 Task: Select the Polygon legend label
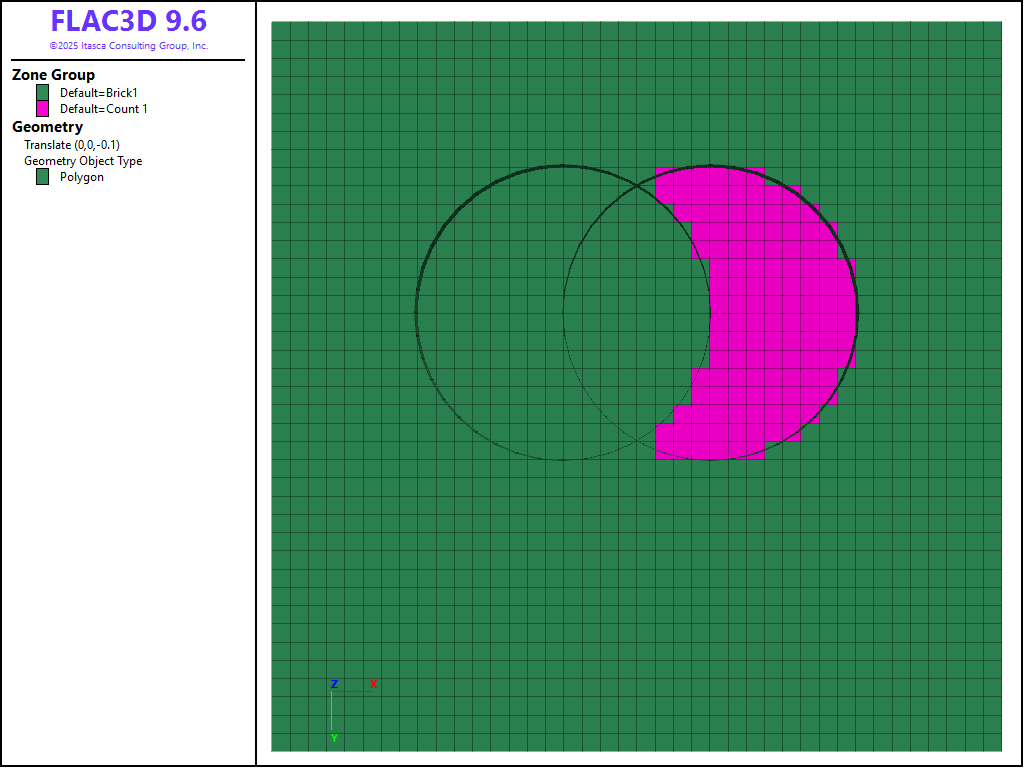tap(81, 177)
